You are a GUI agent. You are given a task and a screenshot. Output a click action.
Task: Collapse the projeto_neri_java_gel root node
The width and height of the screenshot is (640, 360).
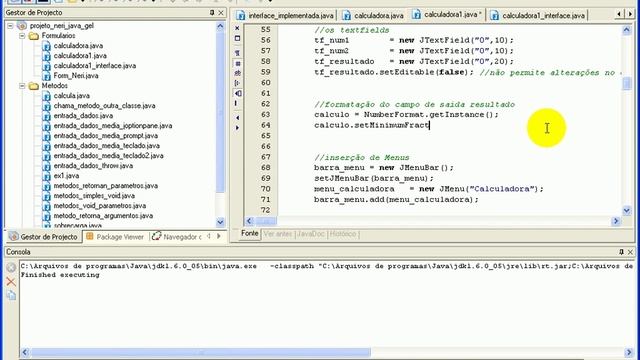(10, 26)
